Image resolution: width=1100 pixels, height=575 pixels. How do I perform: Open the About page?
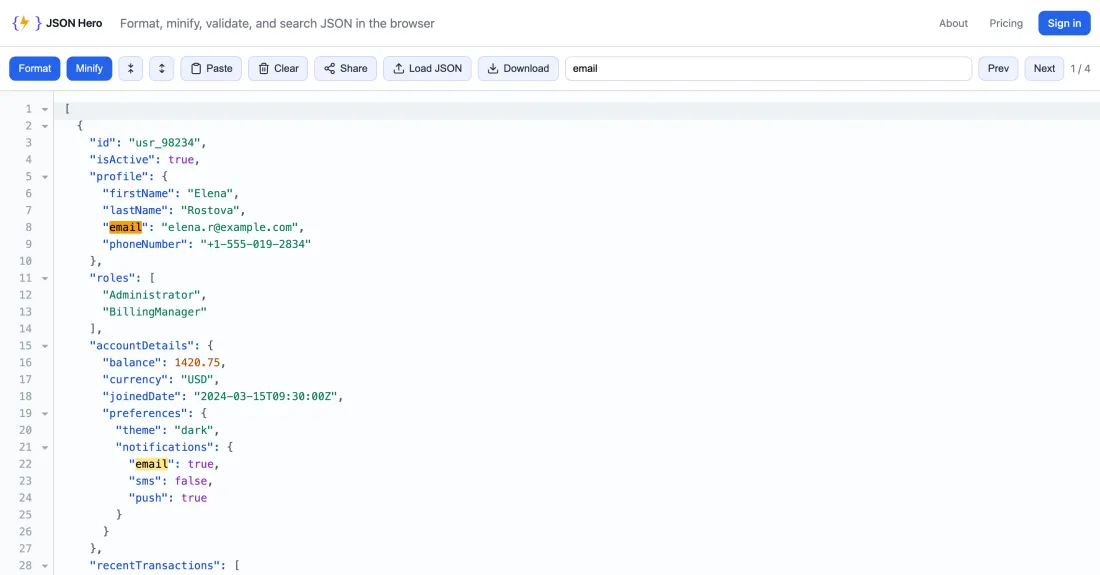coord(953,23)
